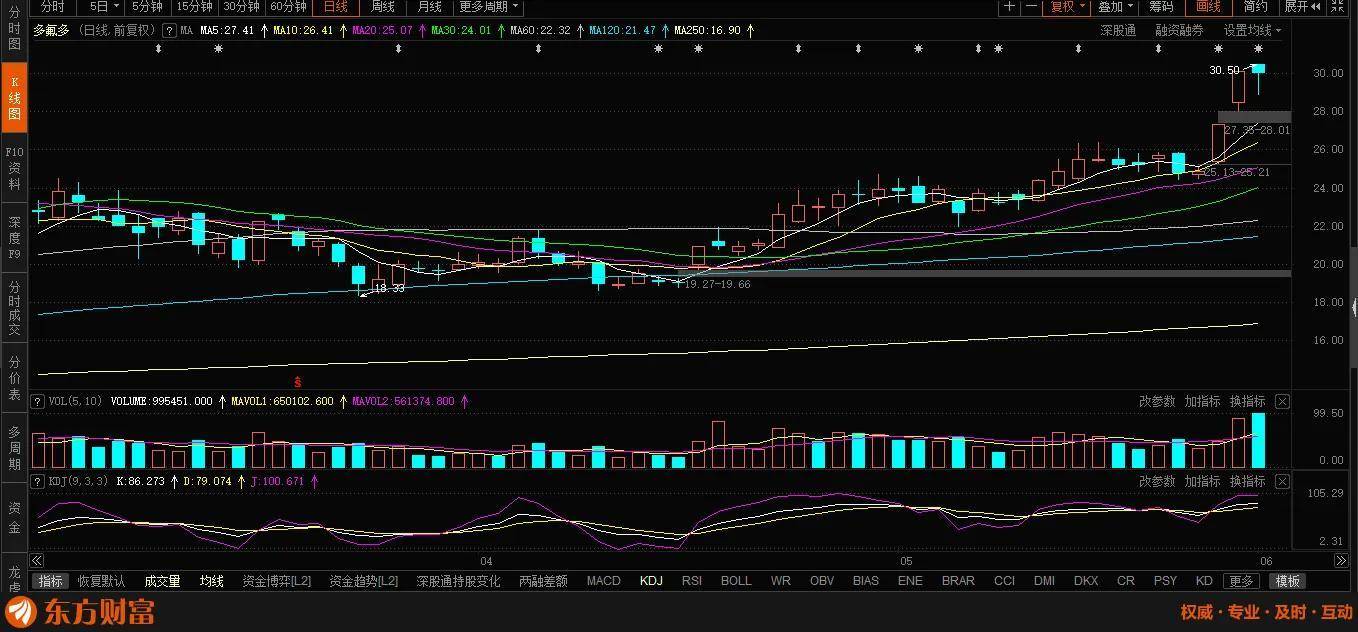This screenshot has height=632, width=1358.
Task: Open the 深度F9 sidebar item
Action: 14,238
